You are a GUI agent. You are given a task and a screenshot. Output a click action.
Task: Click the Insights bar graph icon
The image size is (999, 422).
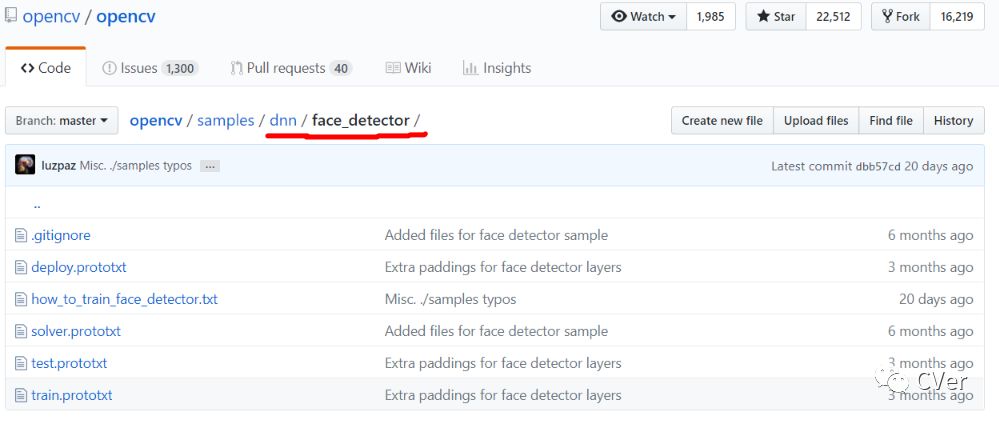(x=470, y=68)
